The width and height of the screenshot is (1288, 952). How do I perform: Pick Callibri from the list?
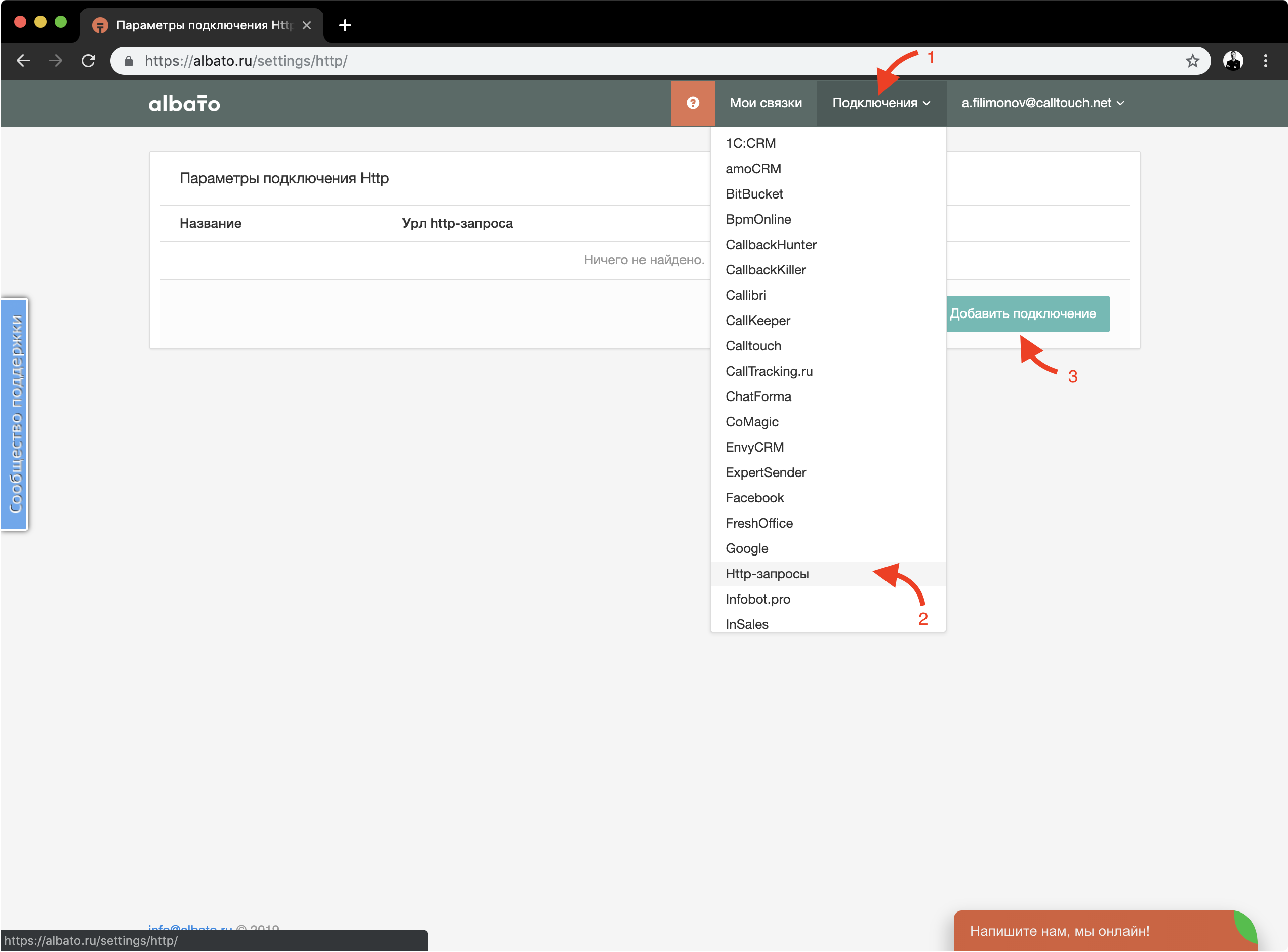pos(828,296)
